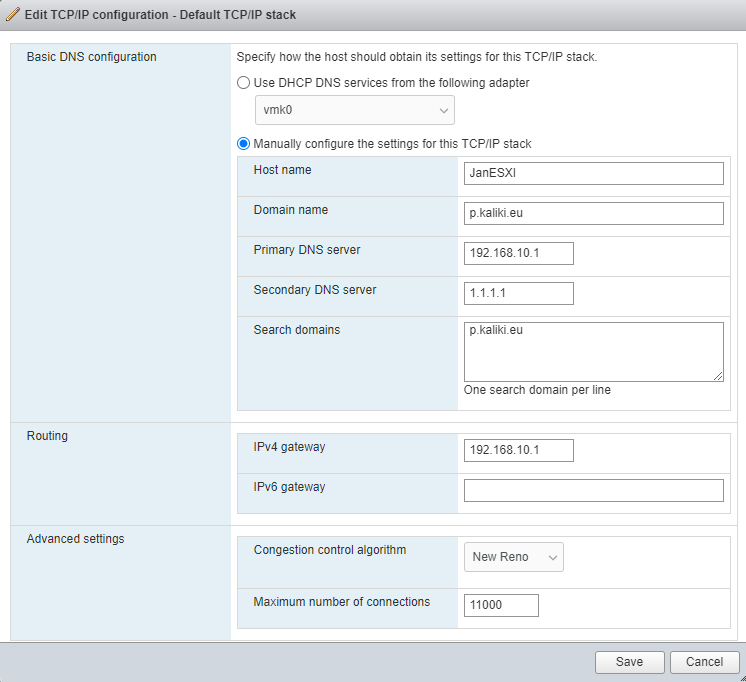Open the vmk0 adapter dropdown

(355, 111)
